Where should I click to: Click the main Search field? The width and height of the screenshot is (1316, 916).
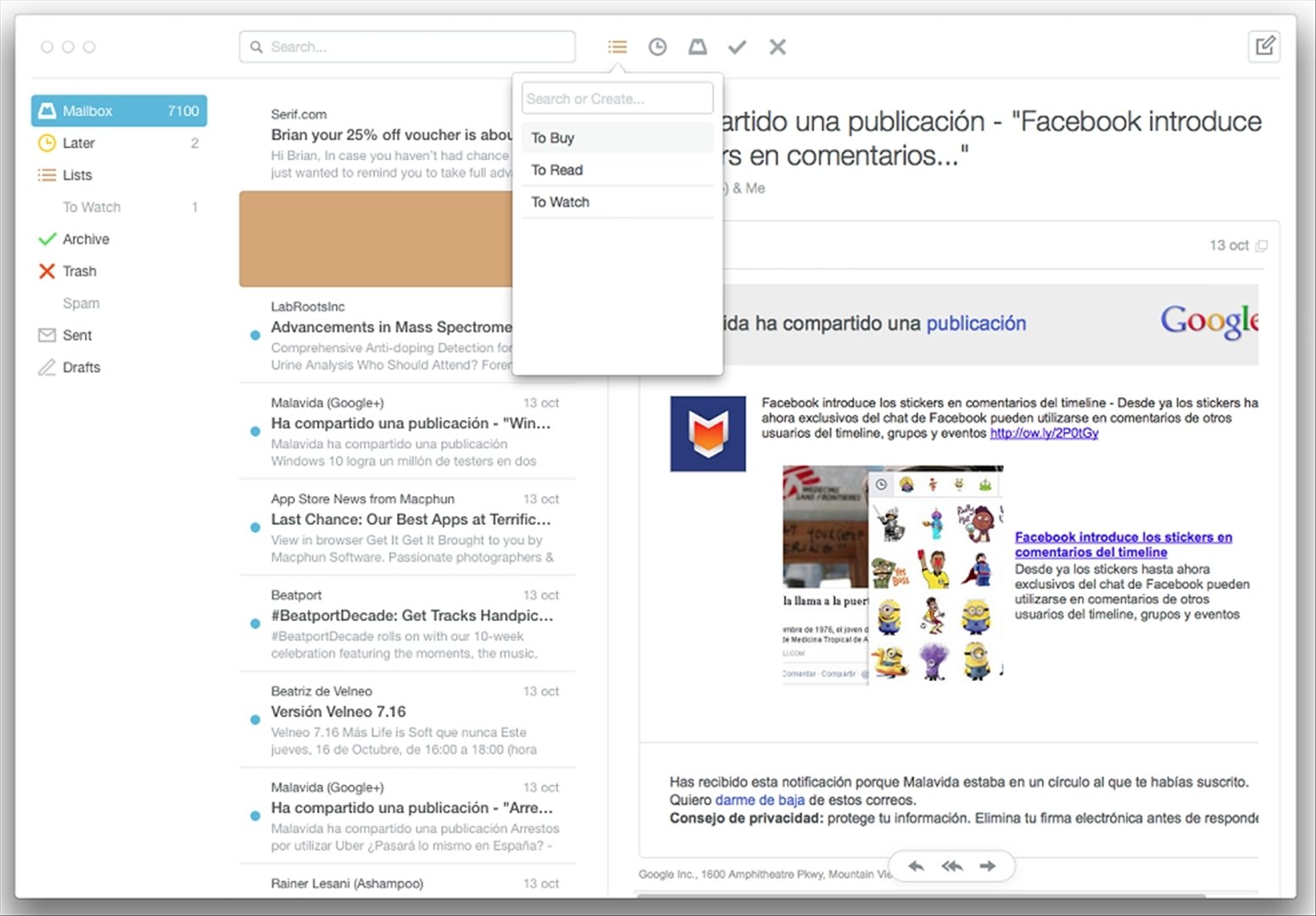point(407,47)
